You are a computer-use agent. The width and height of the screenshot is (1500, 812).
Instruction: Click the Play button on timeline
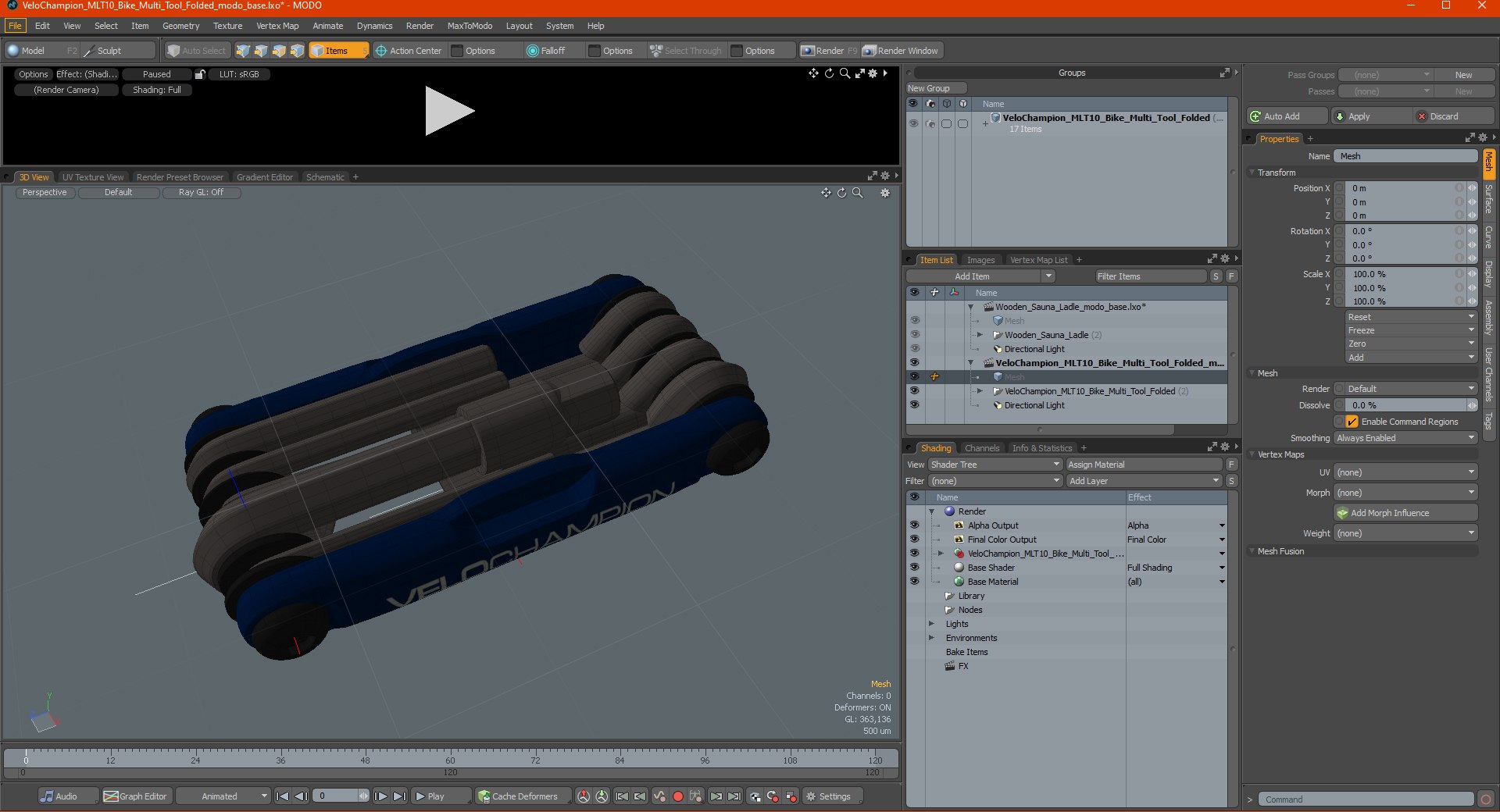point(441,796)
